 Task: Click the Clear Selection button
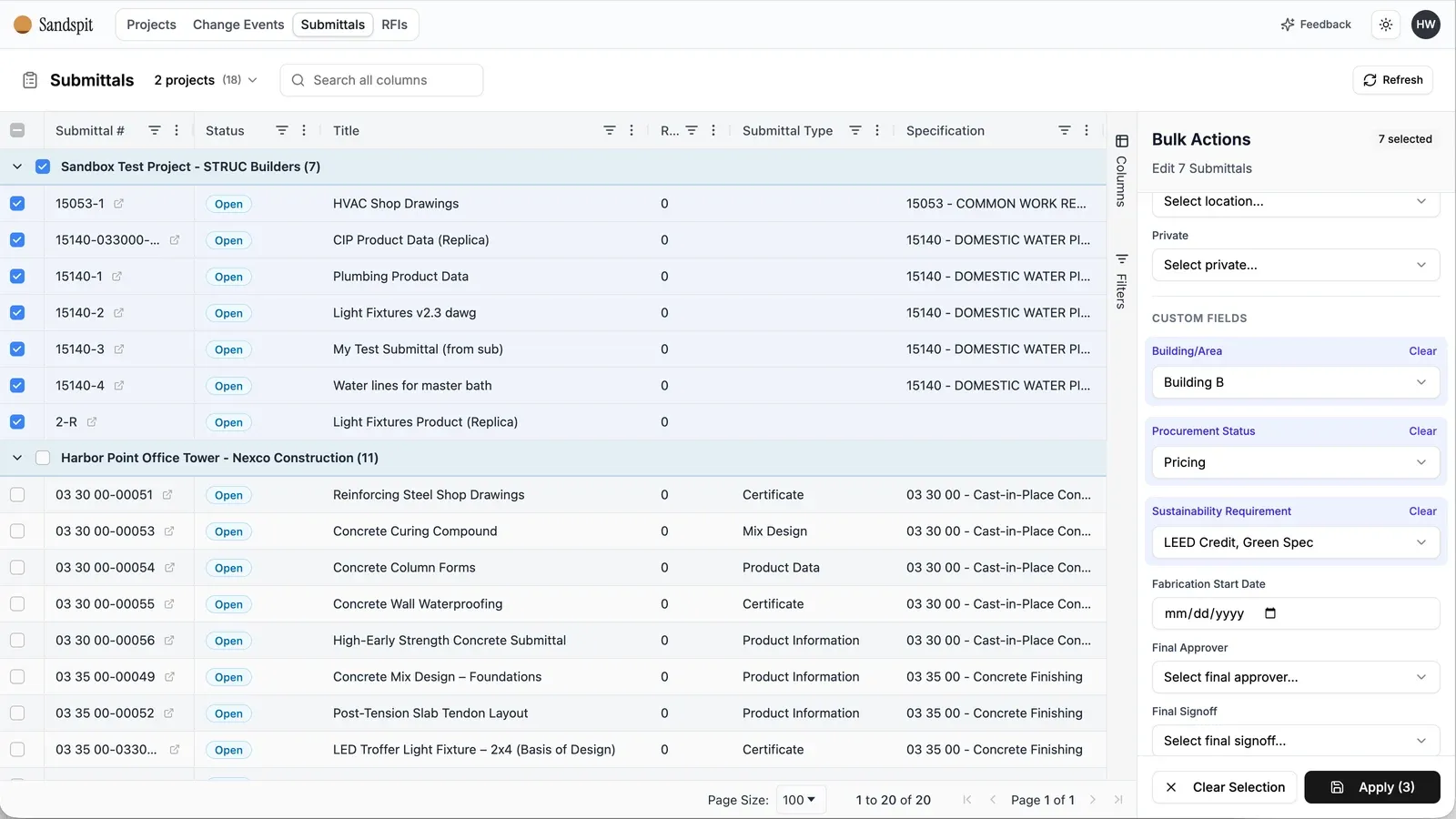[1225, 787]
